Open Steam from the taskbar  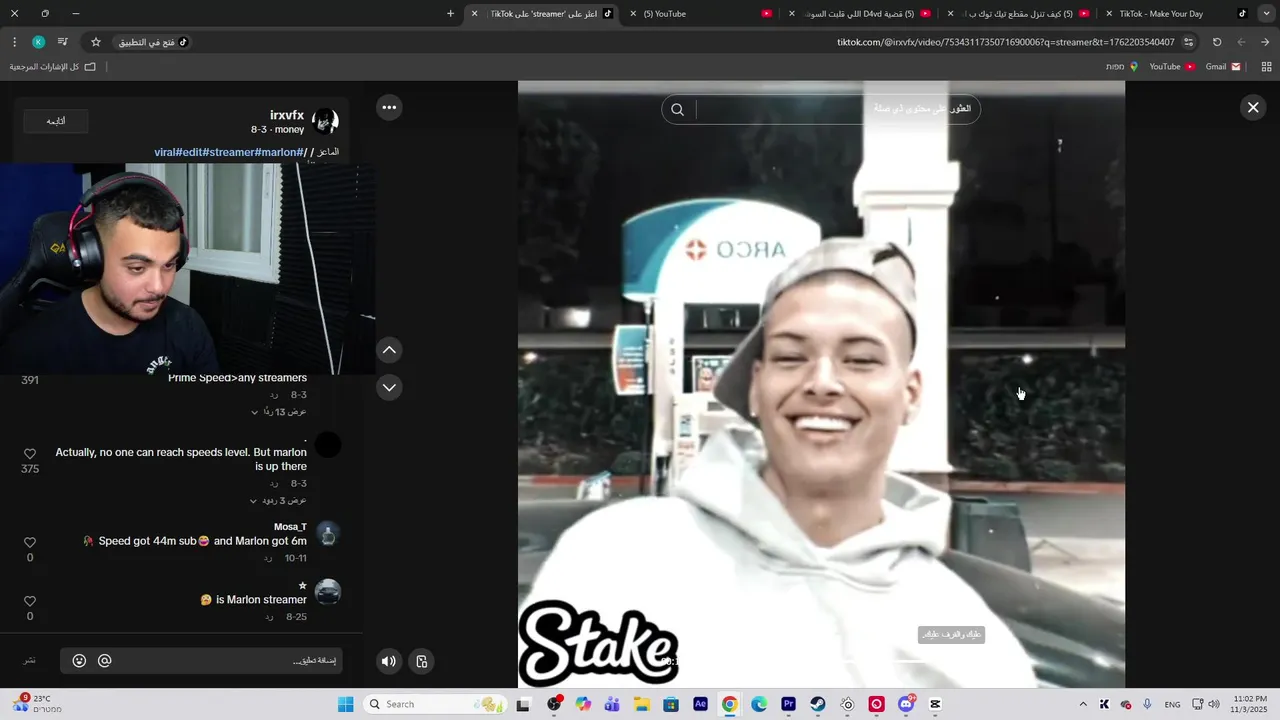point(818,704)
